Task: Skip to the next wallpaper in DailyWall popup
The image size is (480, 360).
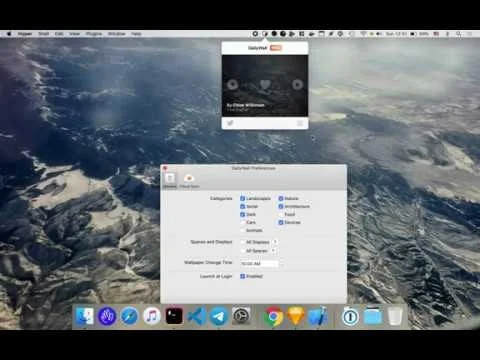Action: 297,85
